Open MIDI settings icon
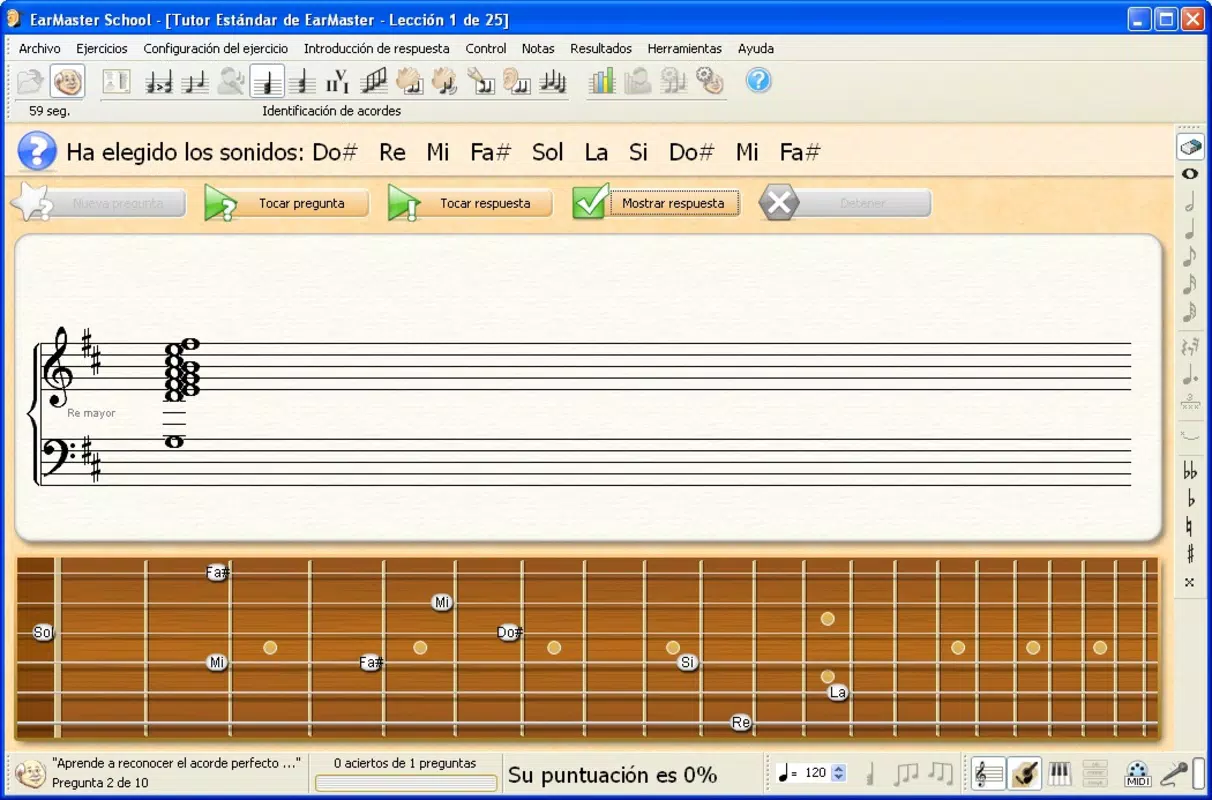Image resolution: width=1212 pixels, height=800 pixels. [x=1137, y=773]
